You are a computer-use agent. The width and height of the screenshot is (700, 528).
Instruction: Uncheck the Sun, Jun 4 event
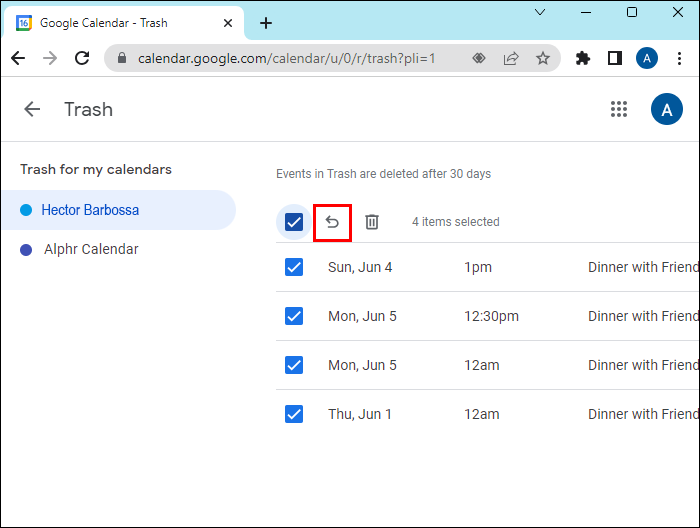(x=294, y=267)
